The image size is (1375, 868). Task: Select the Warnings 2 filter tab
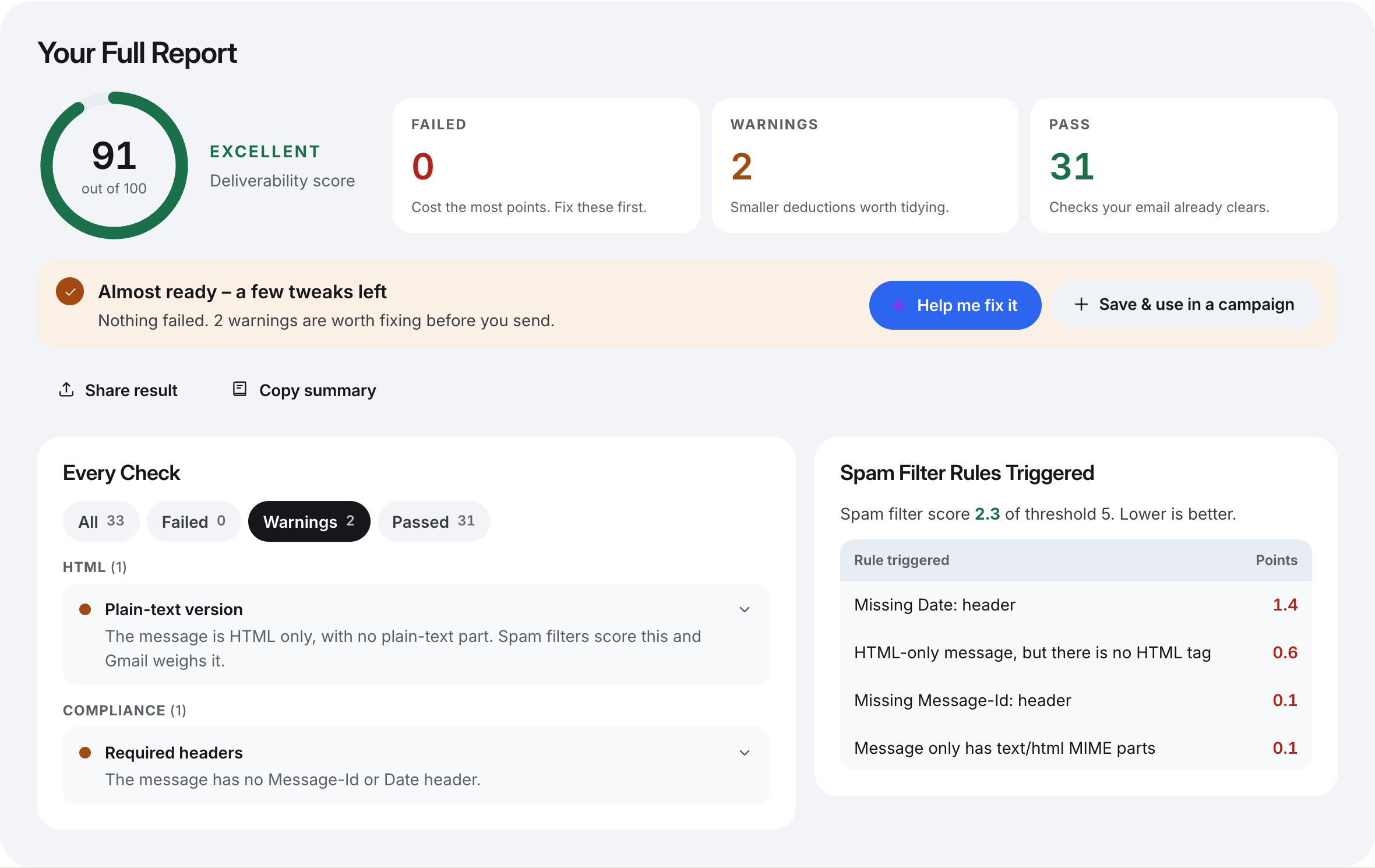click(x=309, y=521)
